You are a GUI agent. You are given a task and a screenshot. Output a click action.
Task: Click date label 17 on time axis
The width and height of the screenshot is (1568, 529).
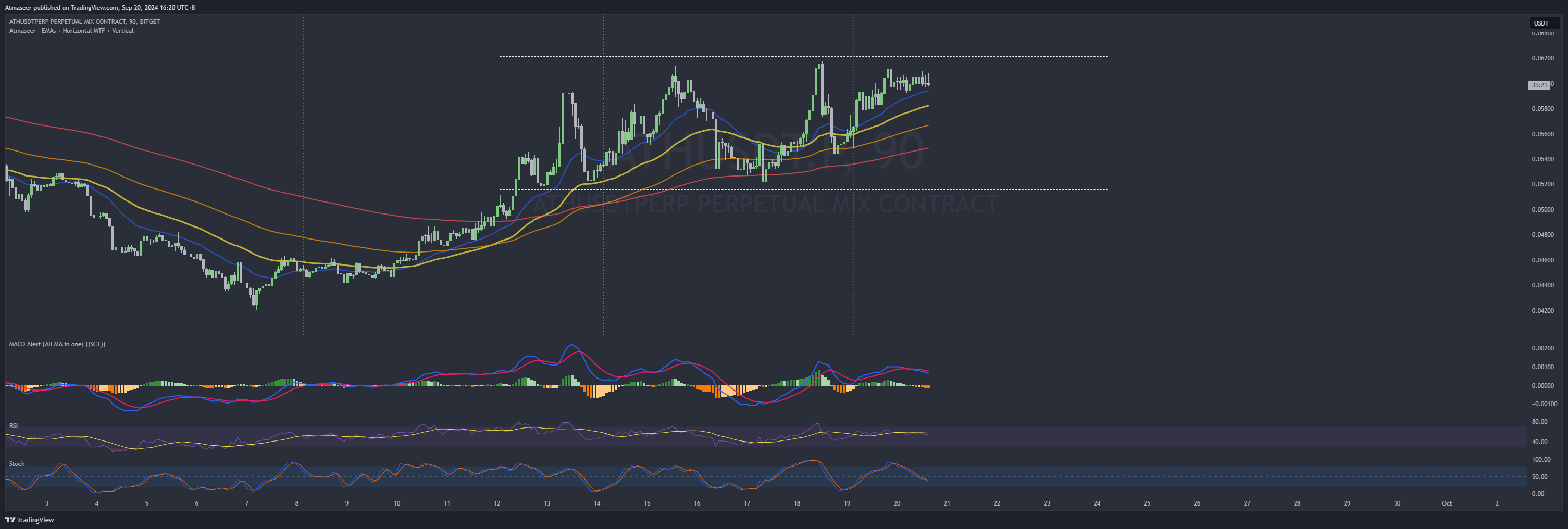747,503
